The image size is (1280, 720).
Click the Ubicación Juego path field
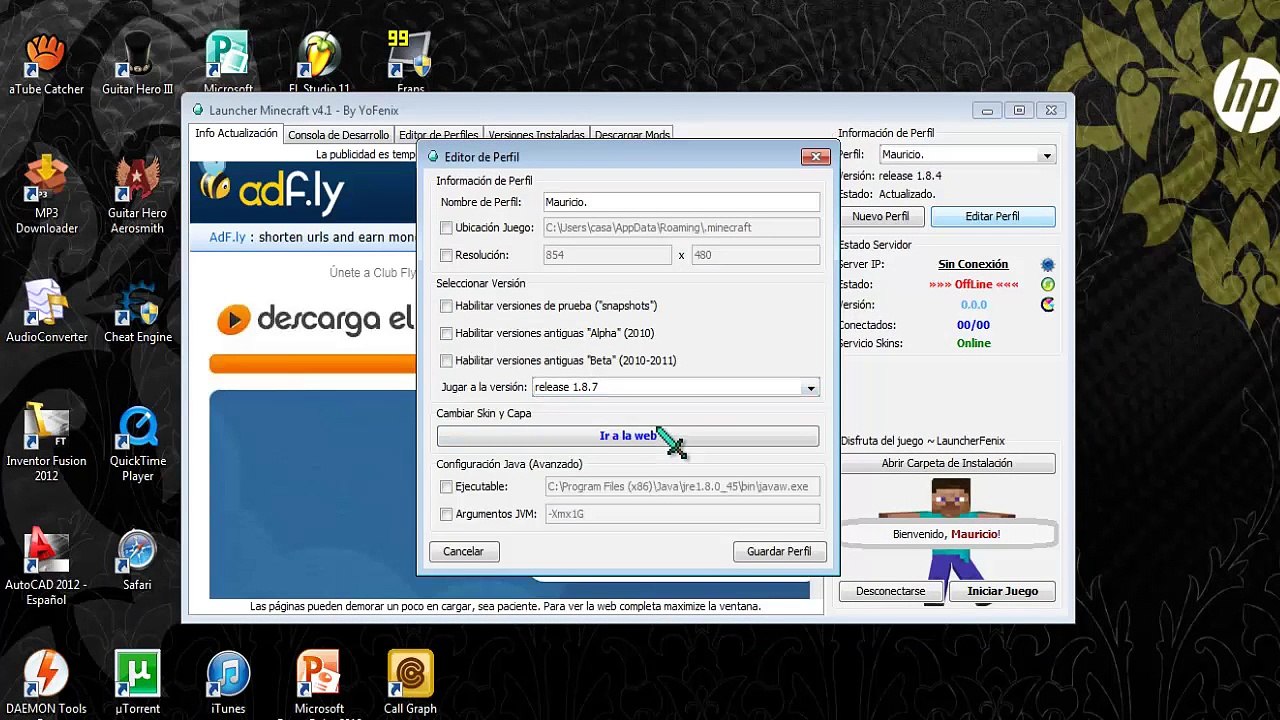(x=681, y=228)
